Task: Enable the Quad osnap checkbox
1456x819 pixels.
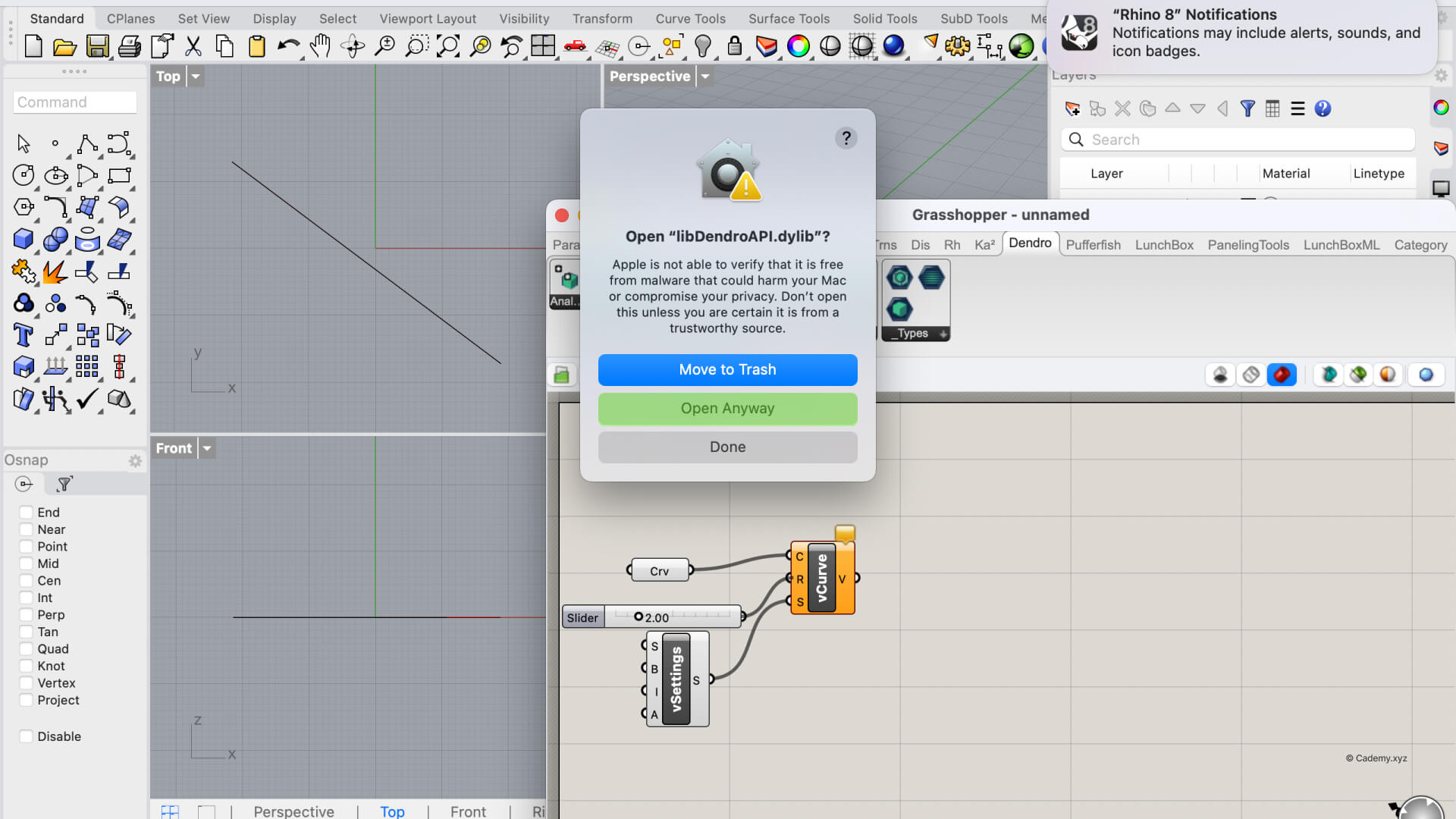Action: click(26, 649)
